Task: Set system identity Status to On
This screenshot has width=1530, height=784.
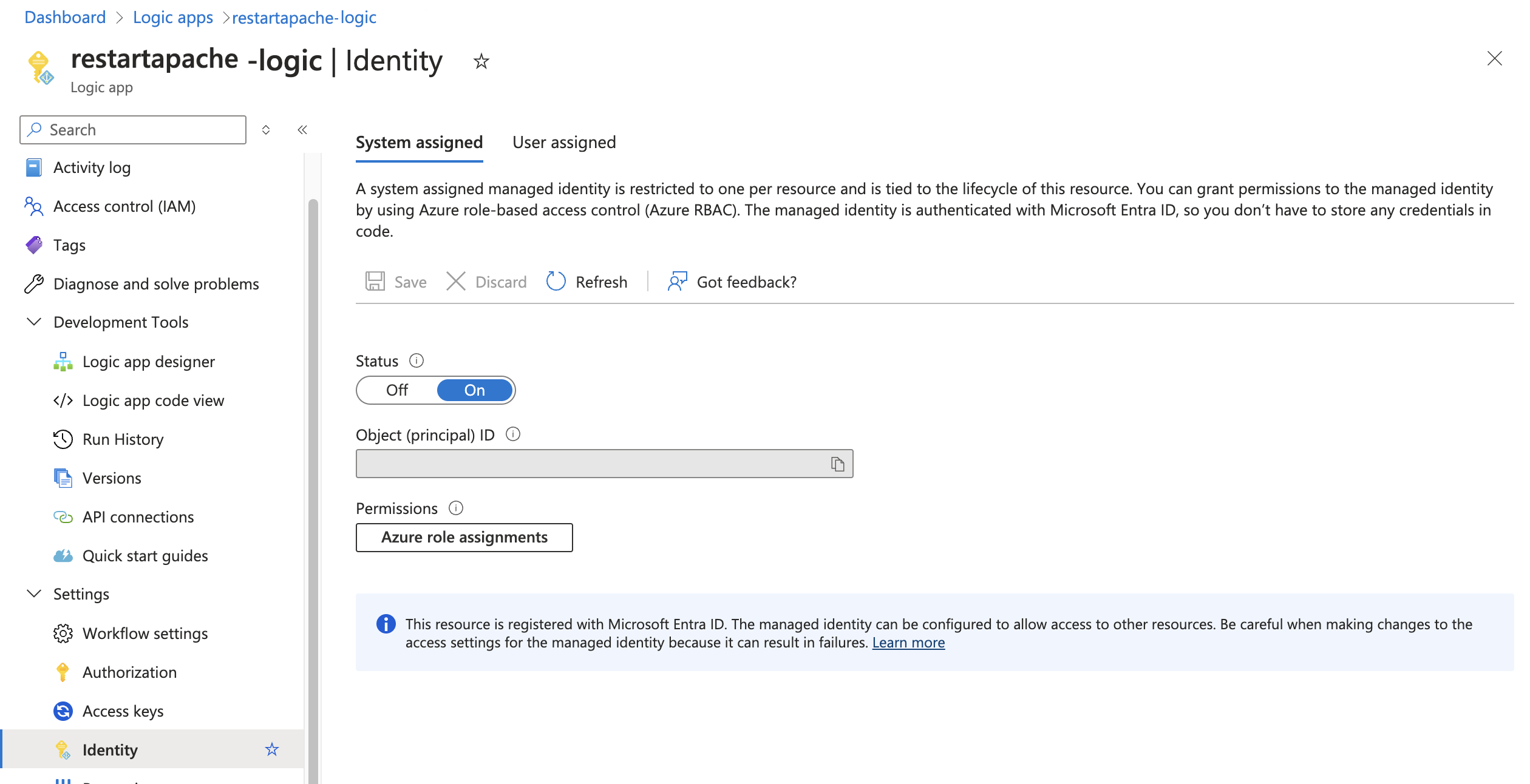Action: 475,390
